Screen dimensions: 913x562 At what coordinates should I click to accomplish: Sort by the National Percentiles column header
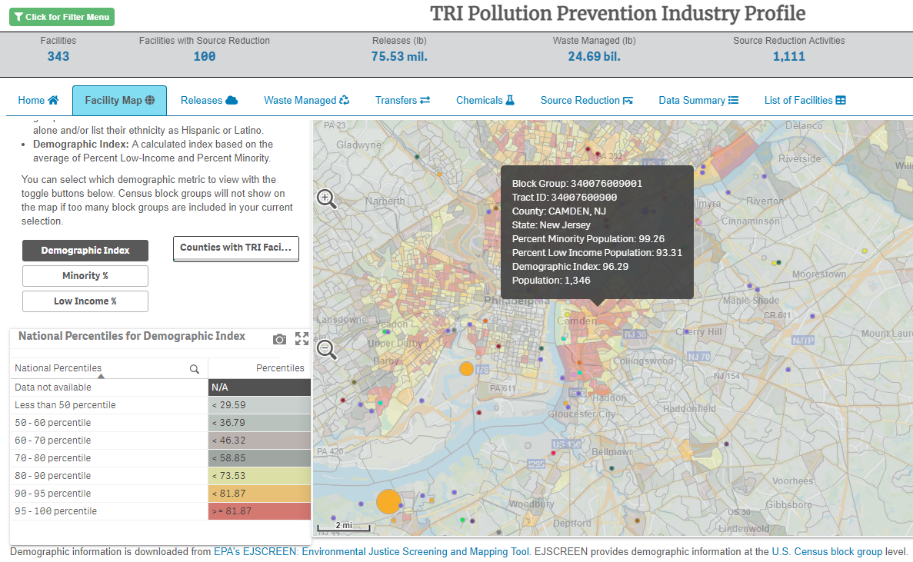click(x=58, y=368)
